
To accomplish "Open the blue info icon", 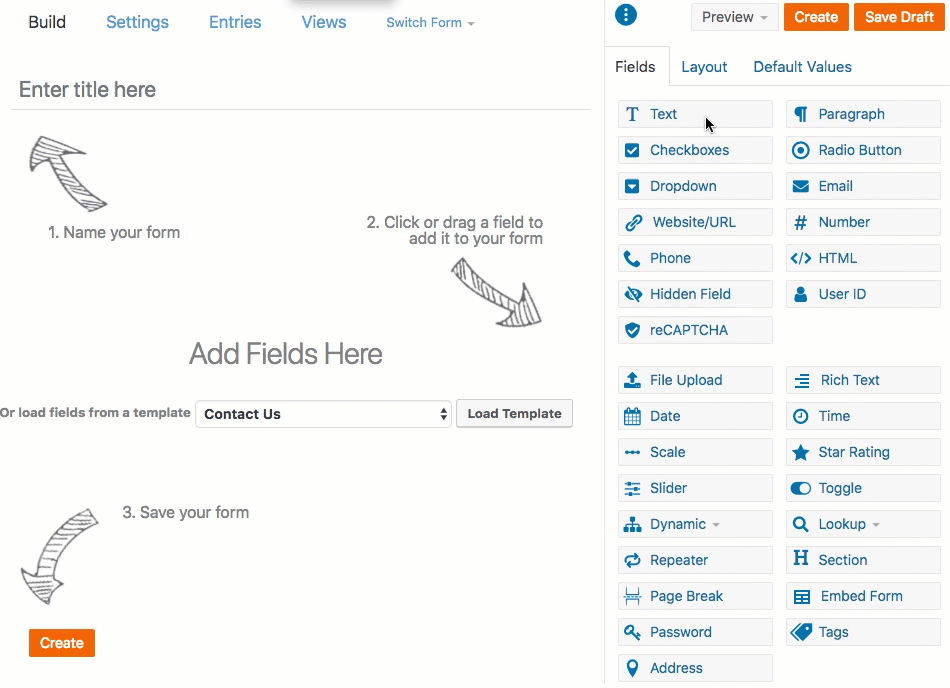I will pyautogui.click(x=625, y=14).
